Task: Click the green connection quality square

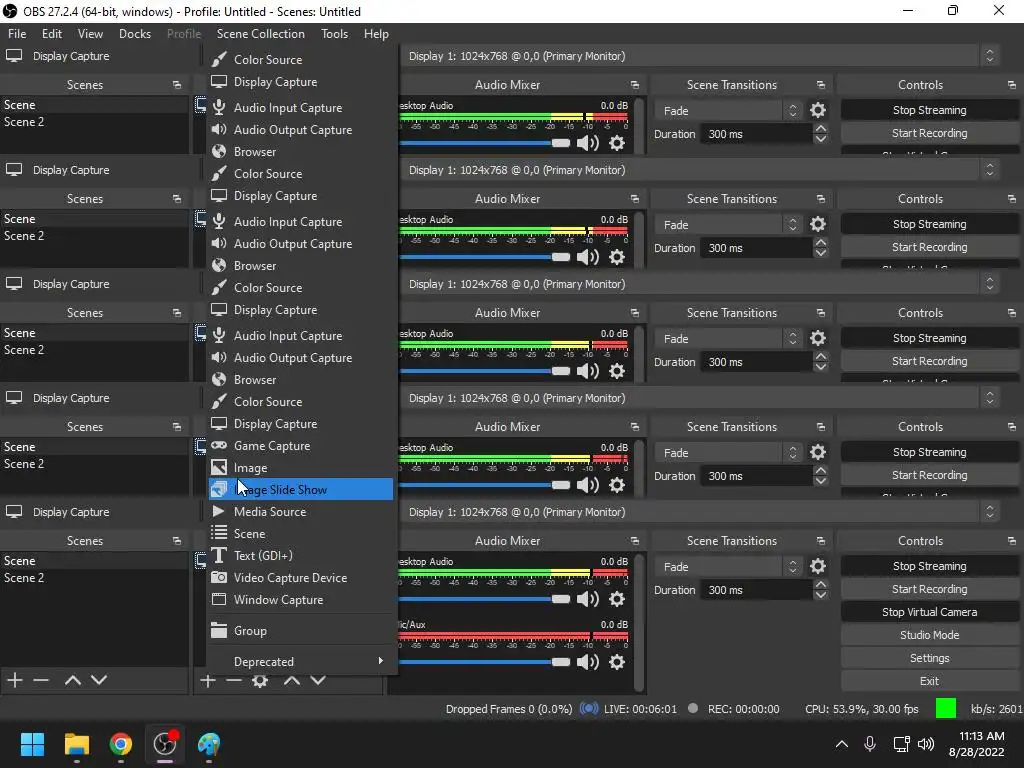Action: pyautogui.click(x=946, y=709)
